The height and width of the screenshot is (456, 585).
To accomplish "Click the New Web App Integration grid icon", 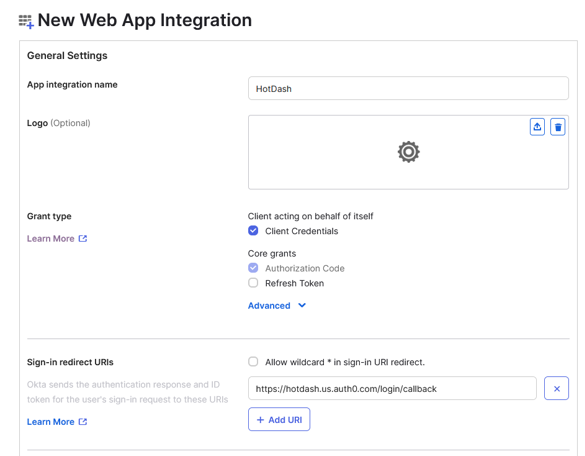I will [x=26, y=21].
